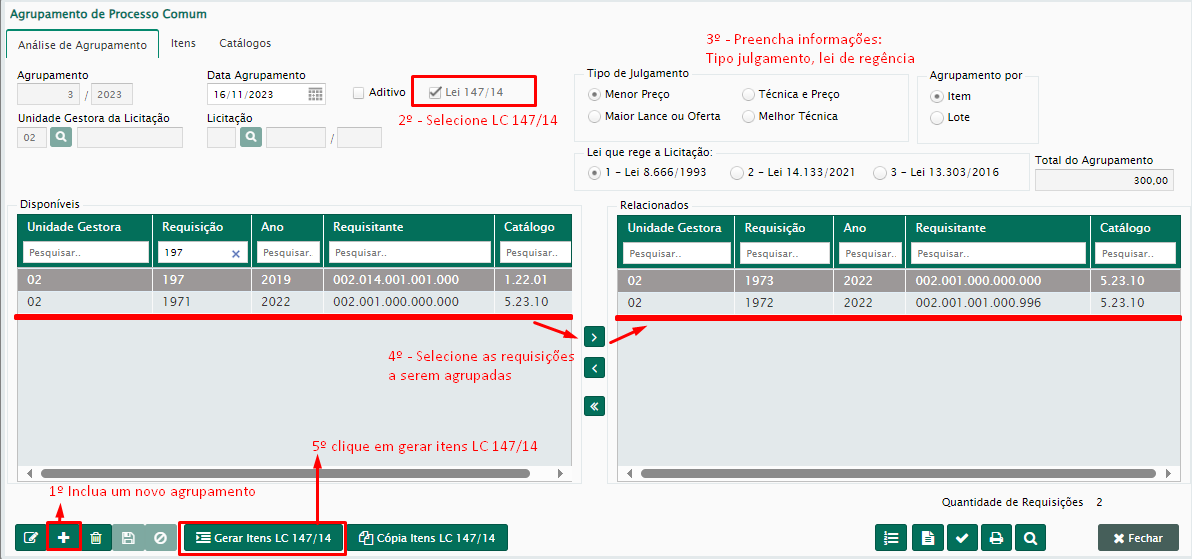
Task: Click the printer icon in bottom toolbar
Action: tap(995, 538)
